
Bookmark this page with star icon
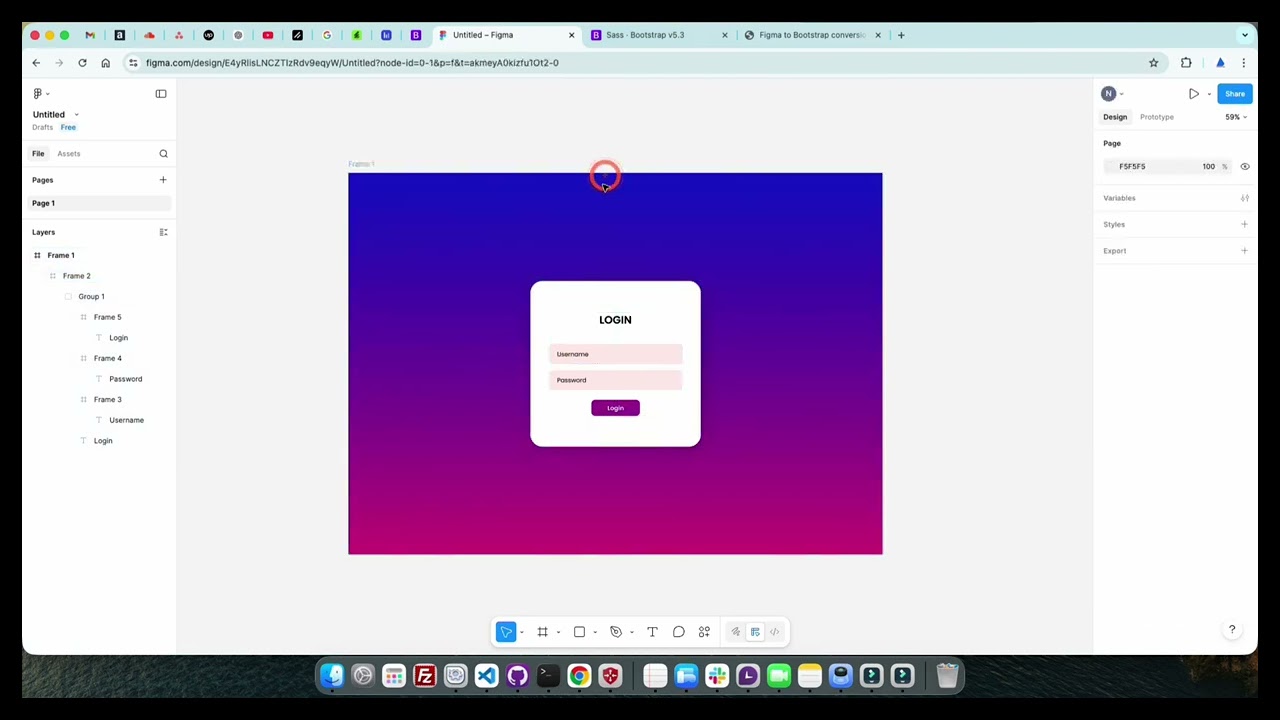[1154, 63]
